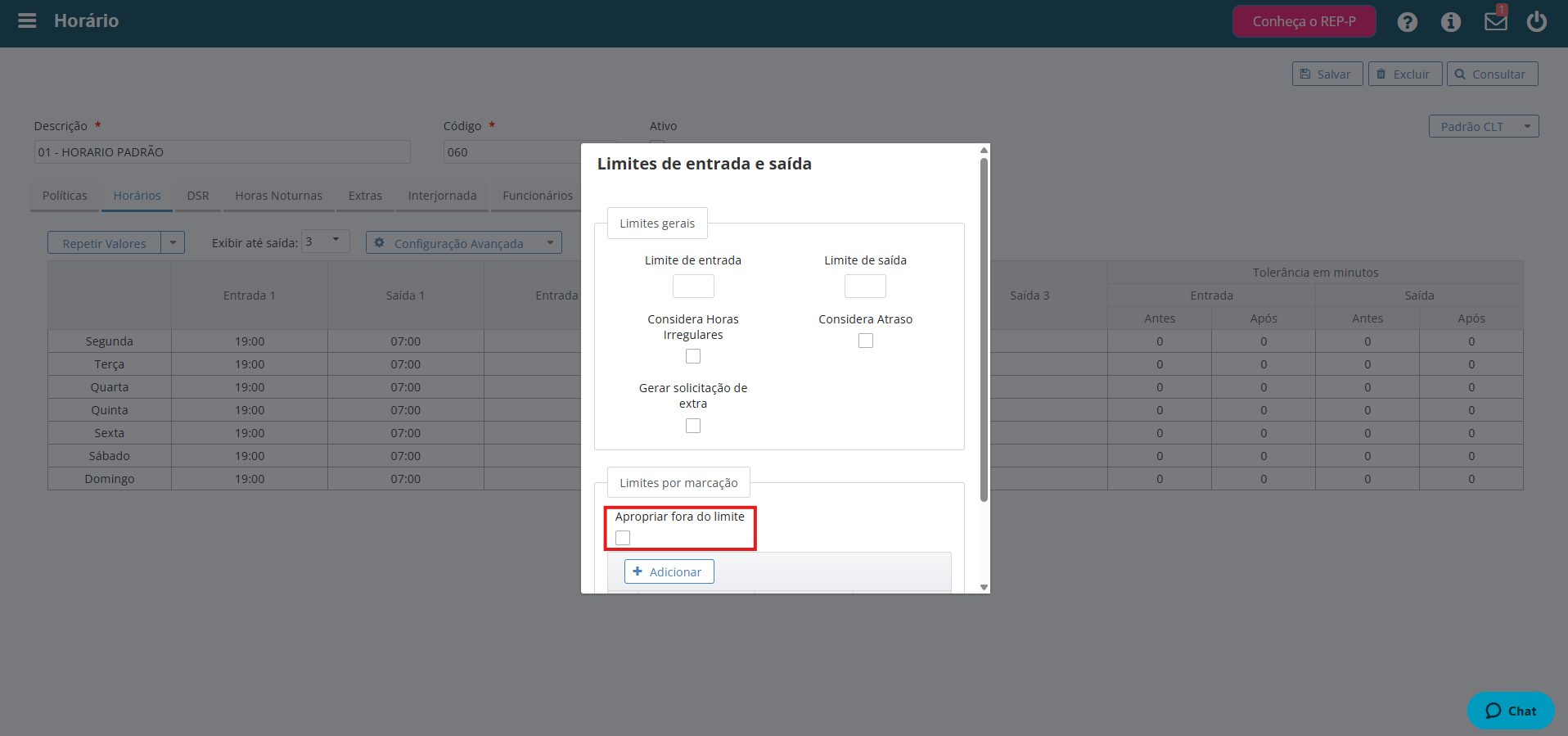Select the Limites por marcação section tab
Viewport: 1568px width, 736px height.
[678, 482]
